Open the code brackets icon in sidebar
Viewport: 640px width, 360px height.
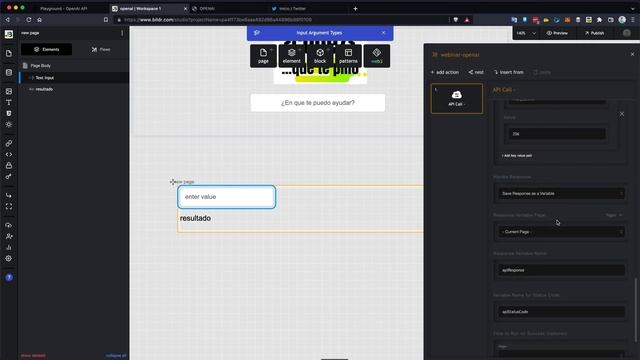click(x=9, y=154)
